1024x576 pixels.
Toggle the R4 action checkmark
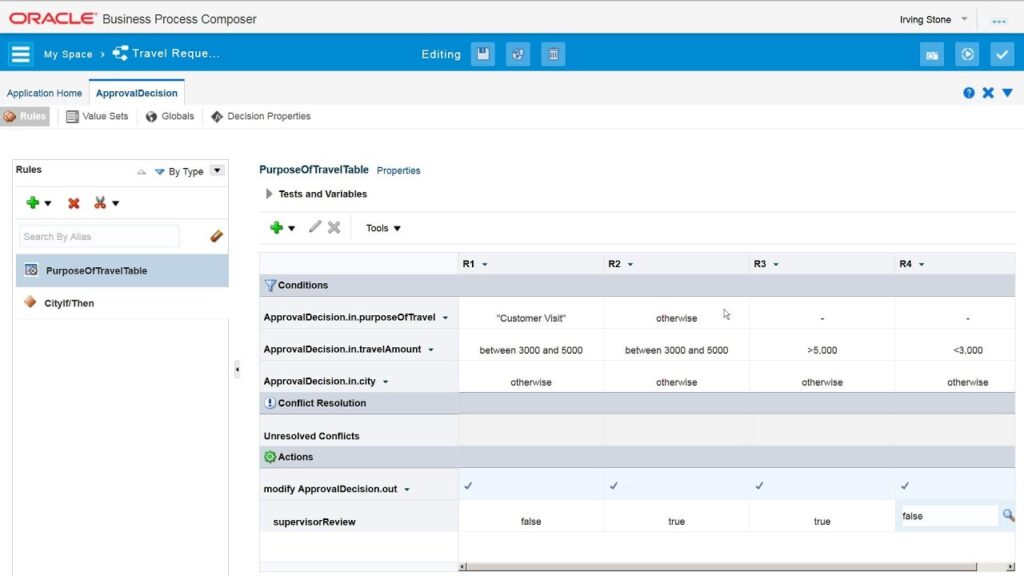(905, 486)
